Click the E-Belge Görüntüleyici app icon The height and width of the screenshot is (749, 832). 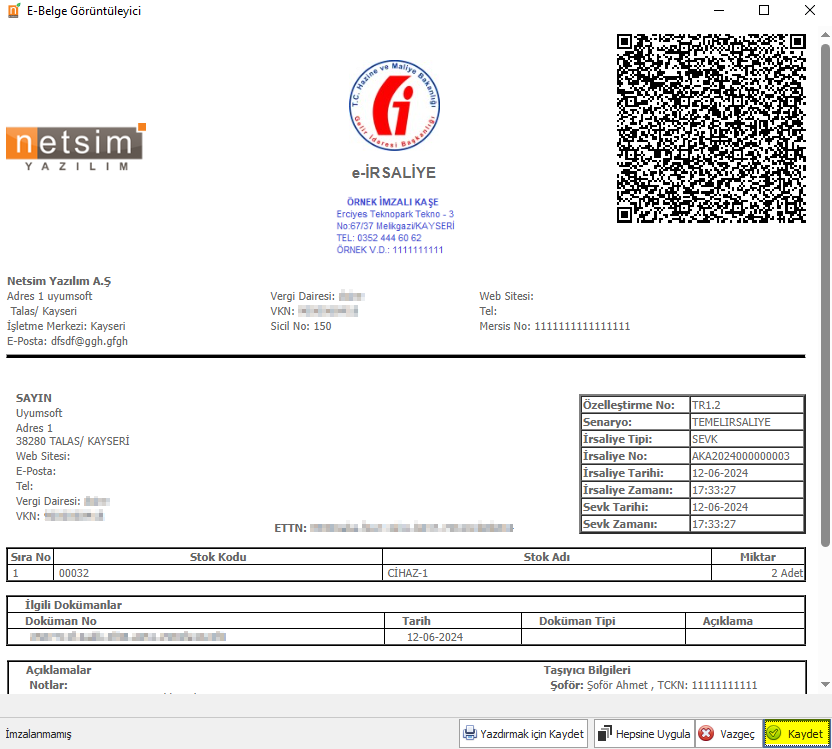[14, 11]
